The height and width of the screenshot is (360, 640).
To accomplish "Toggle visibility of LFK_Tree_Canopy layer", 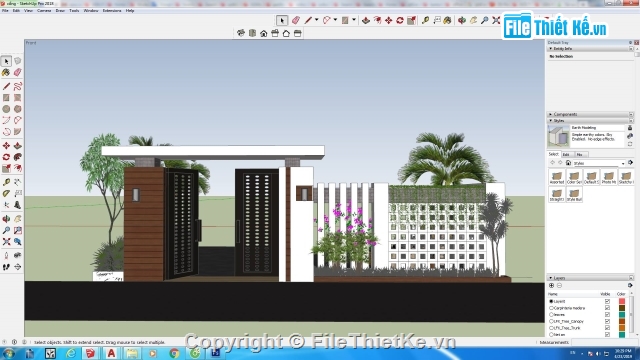I will (607, 321).
